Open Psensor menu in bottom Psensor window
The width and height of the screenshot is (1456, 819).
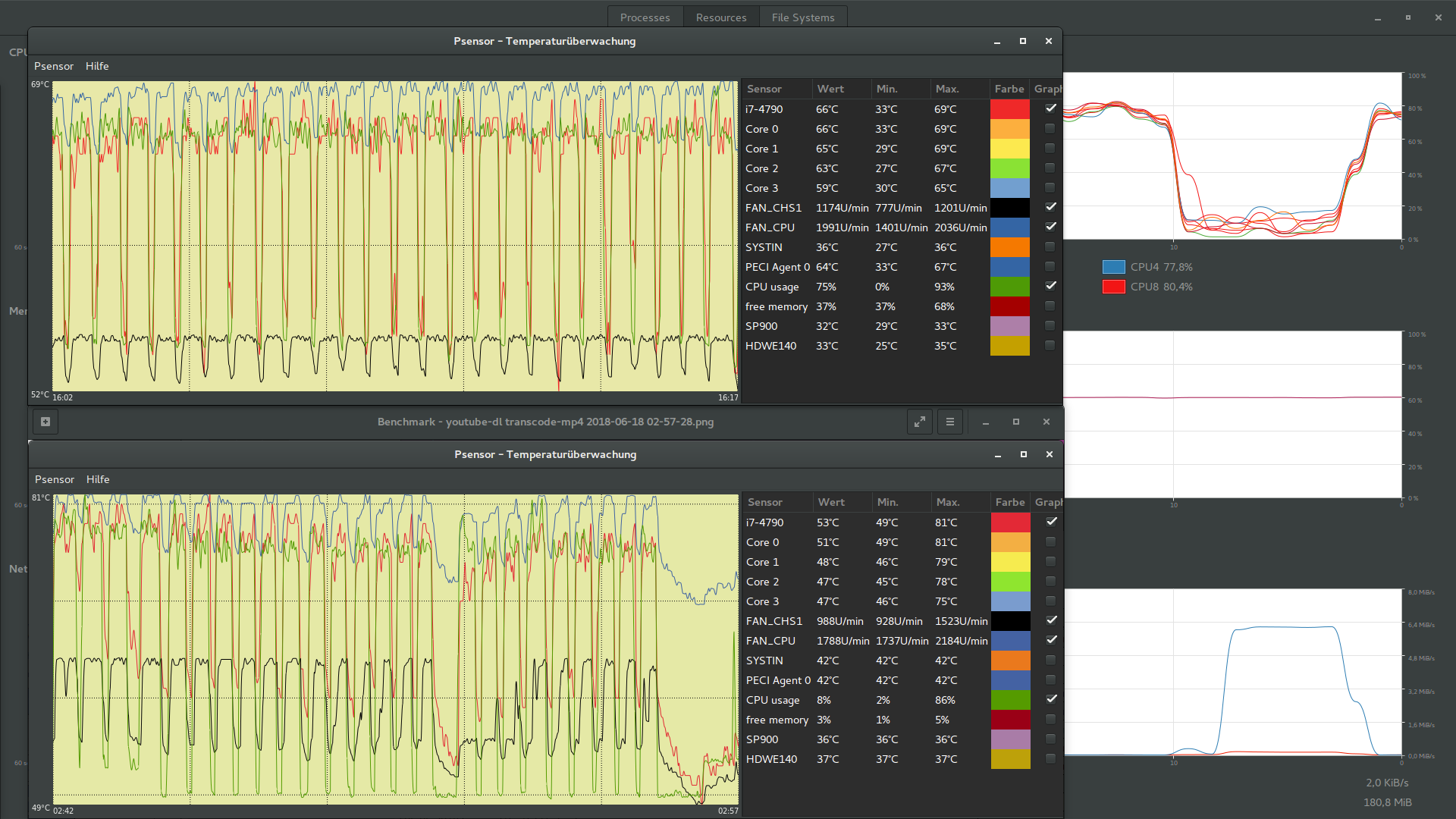[x=55, y=479]
